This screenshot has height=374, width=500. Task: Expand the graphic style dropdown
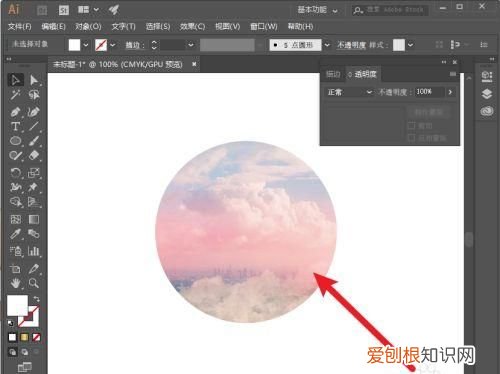click(410, 45)
